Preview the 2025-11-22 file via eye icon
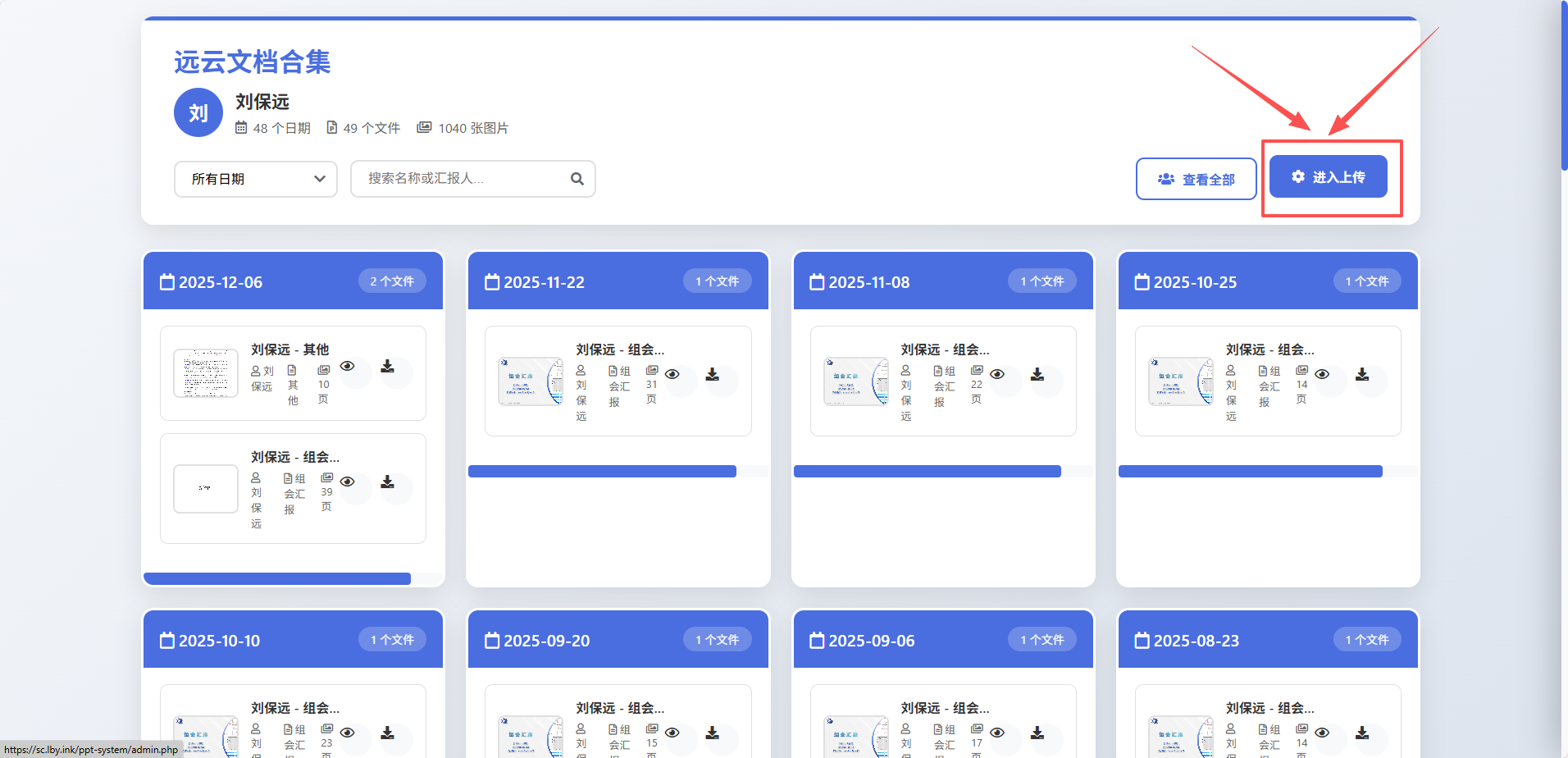This screenshot has height=758, width=1568. 672,374
